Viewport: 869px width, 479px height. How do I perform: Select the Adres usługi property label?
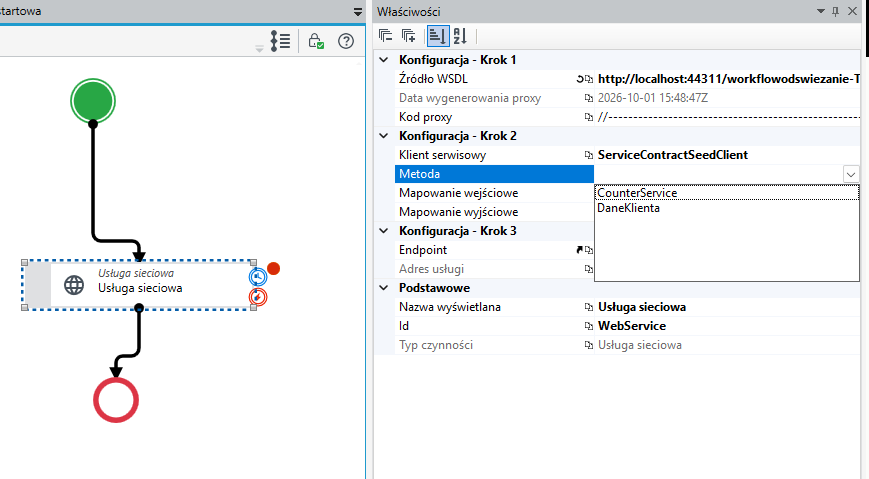point(432,269)
